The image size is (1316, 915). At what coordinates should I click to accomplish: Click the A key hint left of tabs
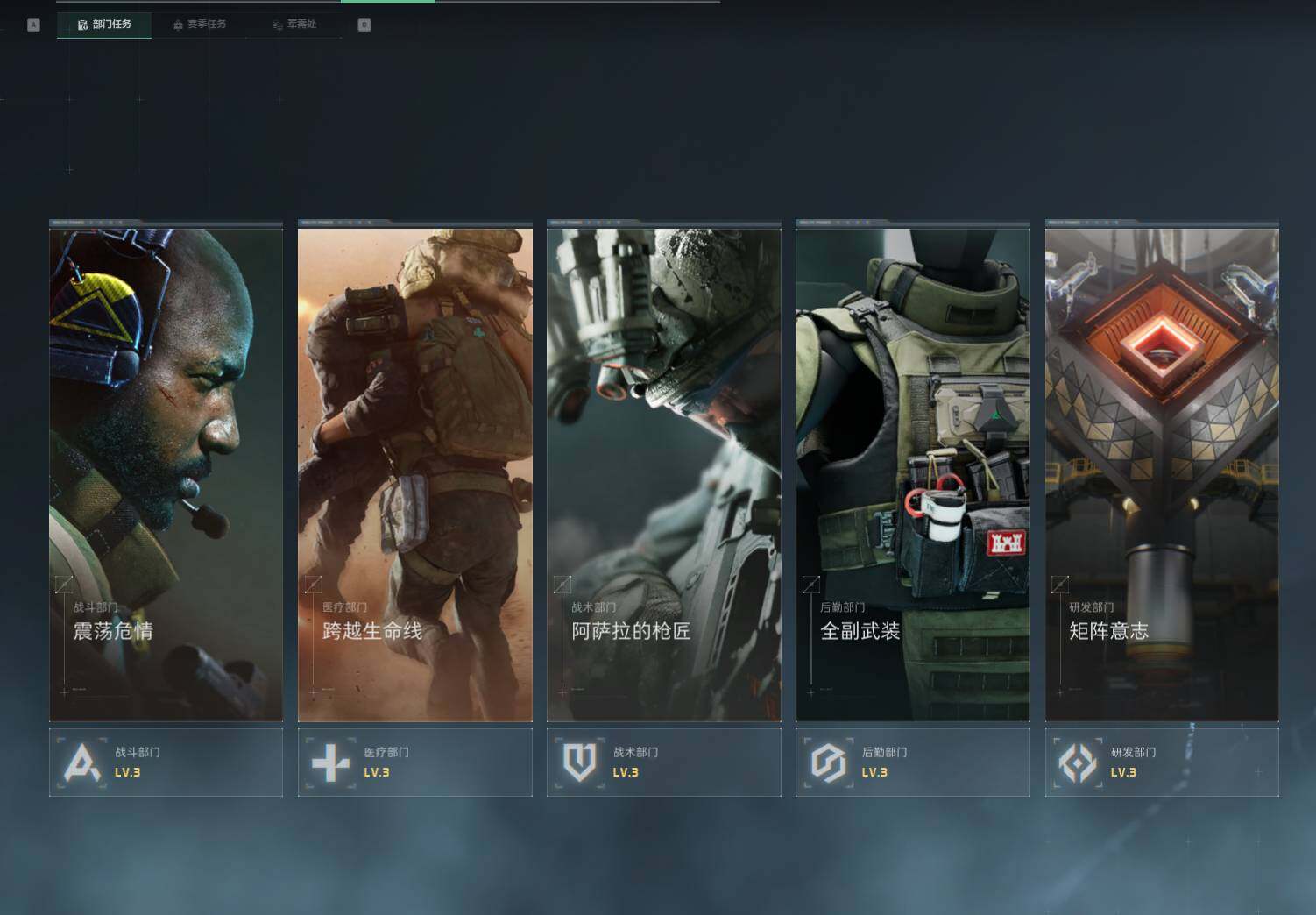pyautogui.click(x=33, y=25)
